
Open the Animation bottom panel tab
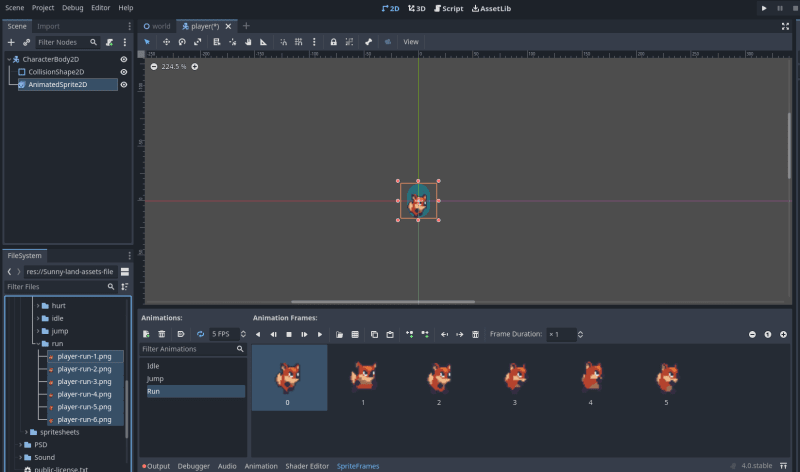261,466
